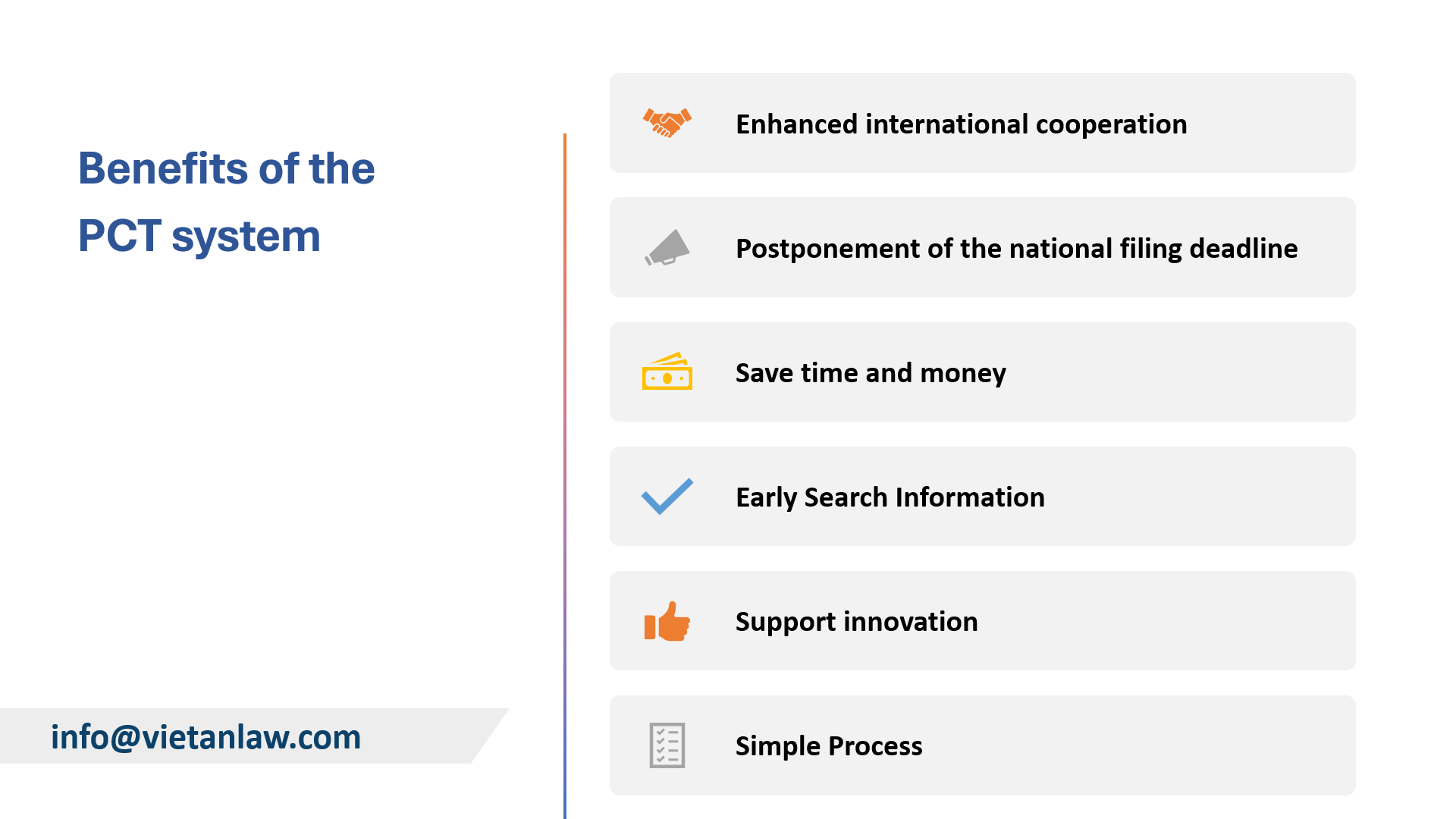Click the info@vietanlaw.com email address
Viewport: 1456px width, 819px height.
[206, 737]
